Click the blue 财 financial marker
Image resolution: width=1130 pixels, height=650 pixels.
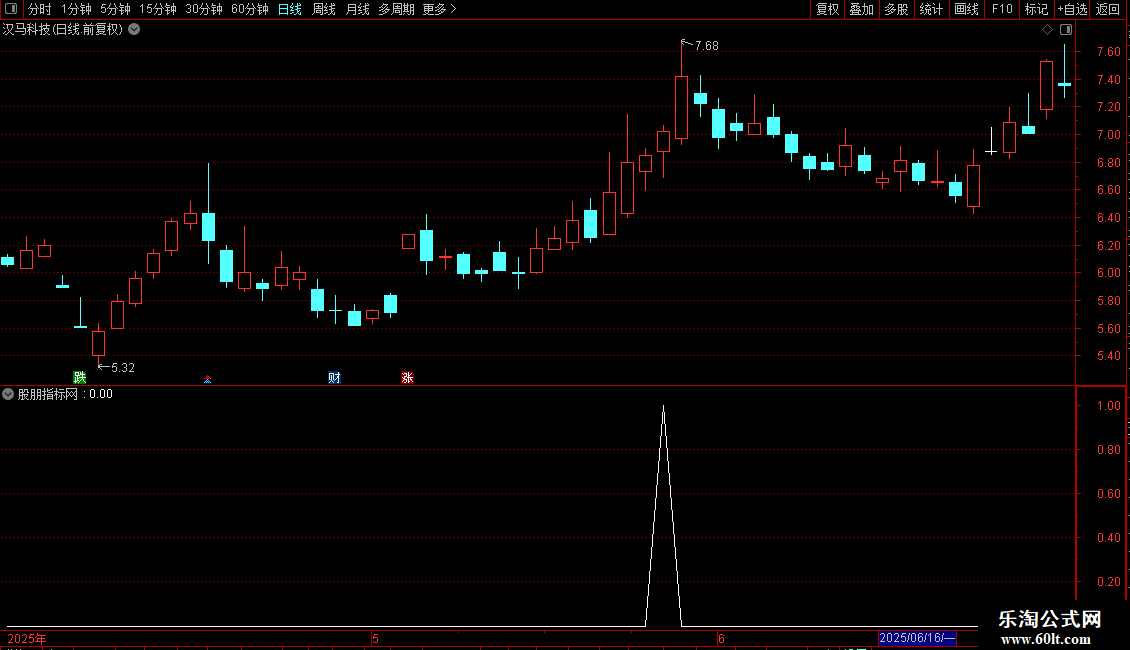(x=334, y=378)
